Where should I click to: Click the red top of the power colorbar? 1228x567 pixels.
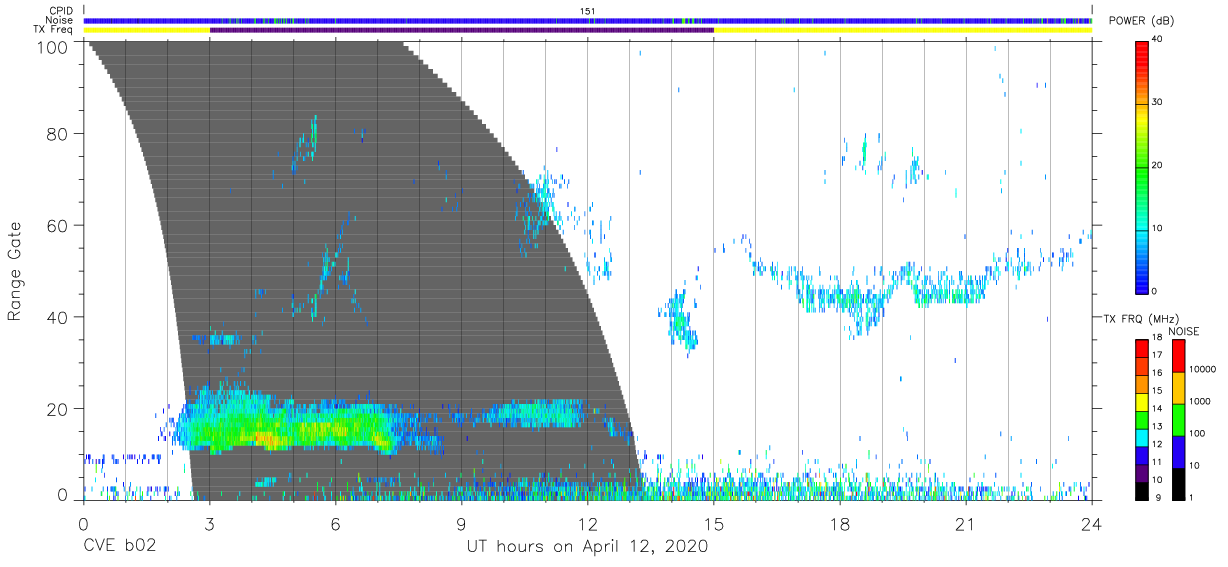(1142, 48)
